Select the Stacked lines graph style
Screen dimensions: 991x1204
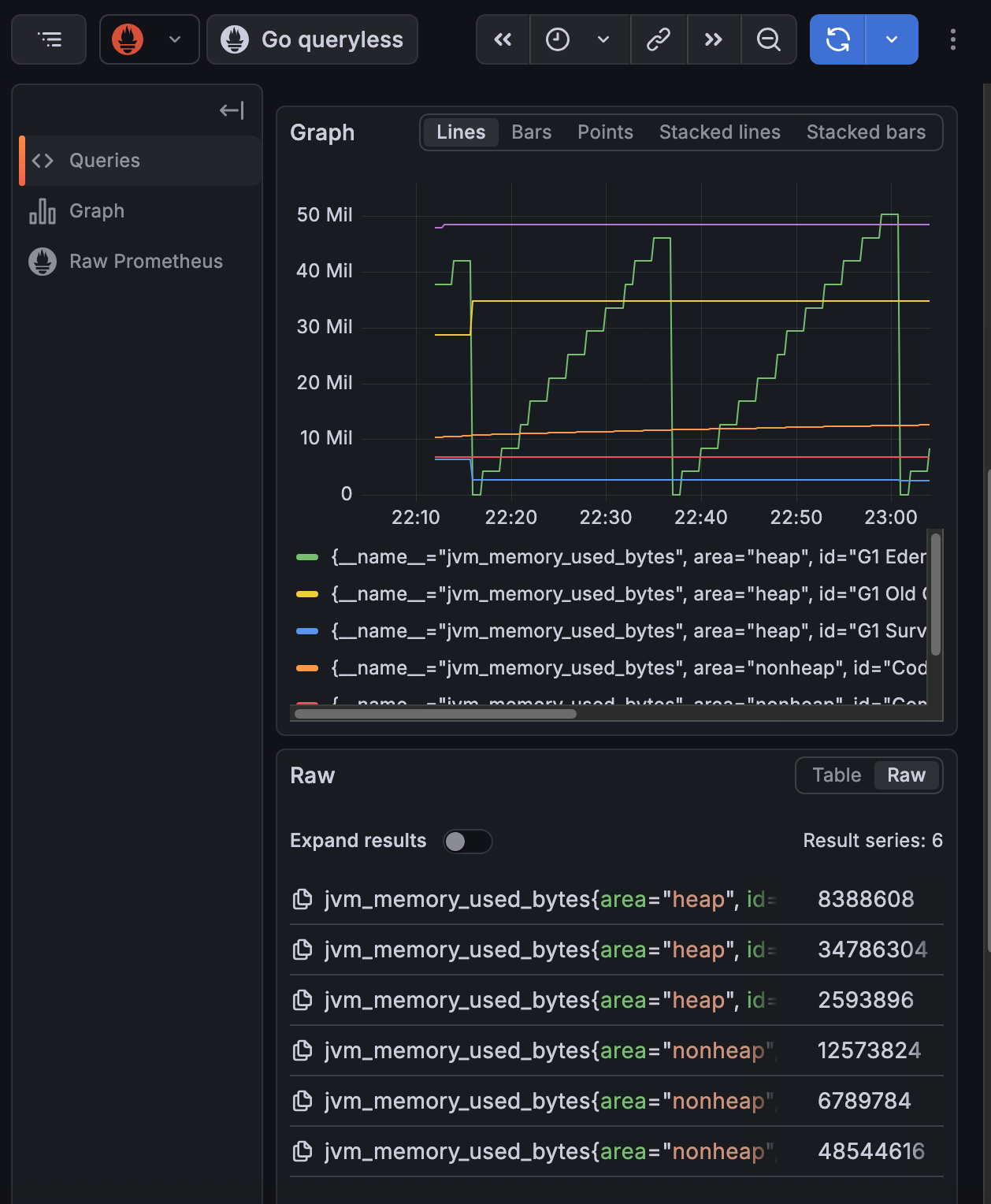(x=719, y=132)
